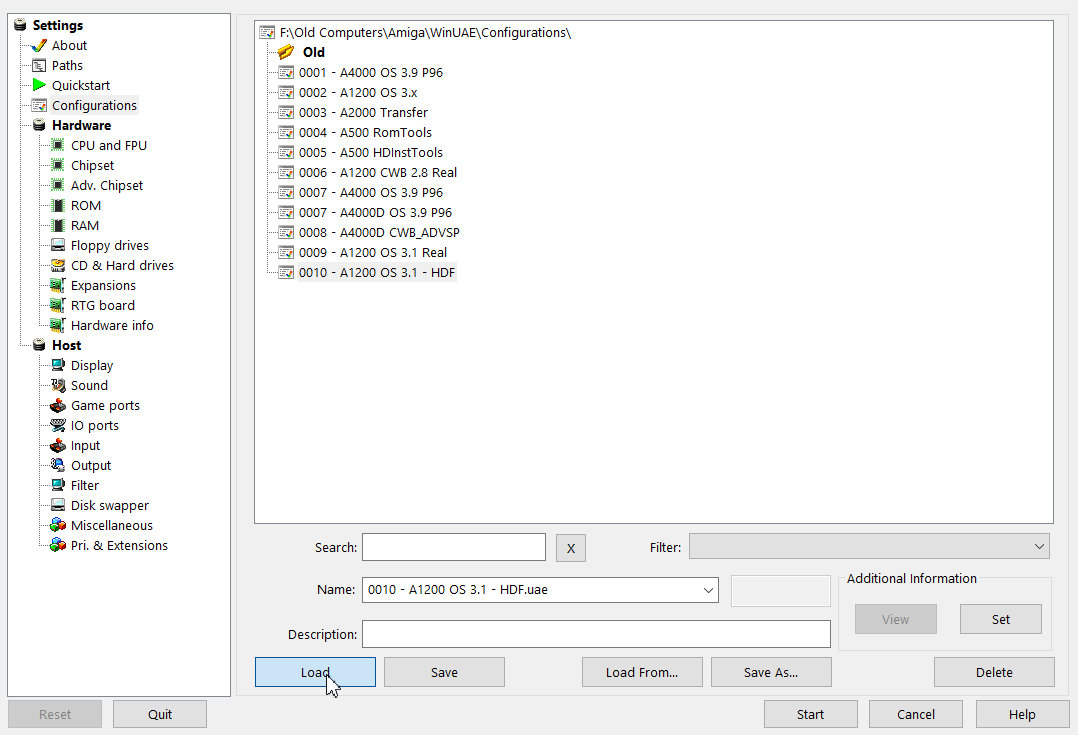Select the CD & Hard drives icon
The width and height of the screenshot is (1078, 735).
pyautogui.click(x=58, y=265)
